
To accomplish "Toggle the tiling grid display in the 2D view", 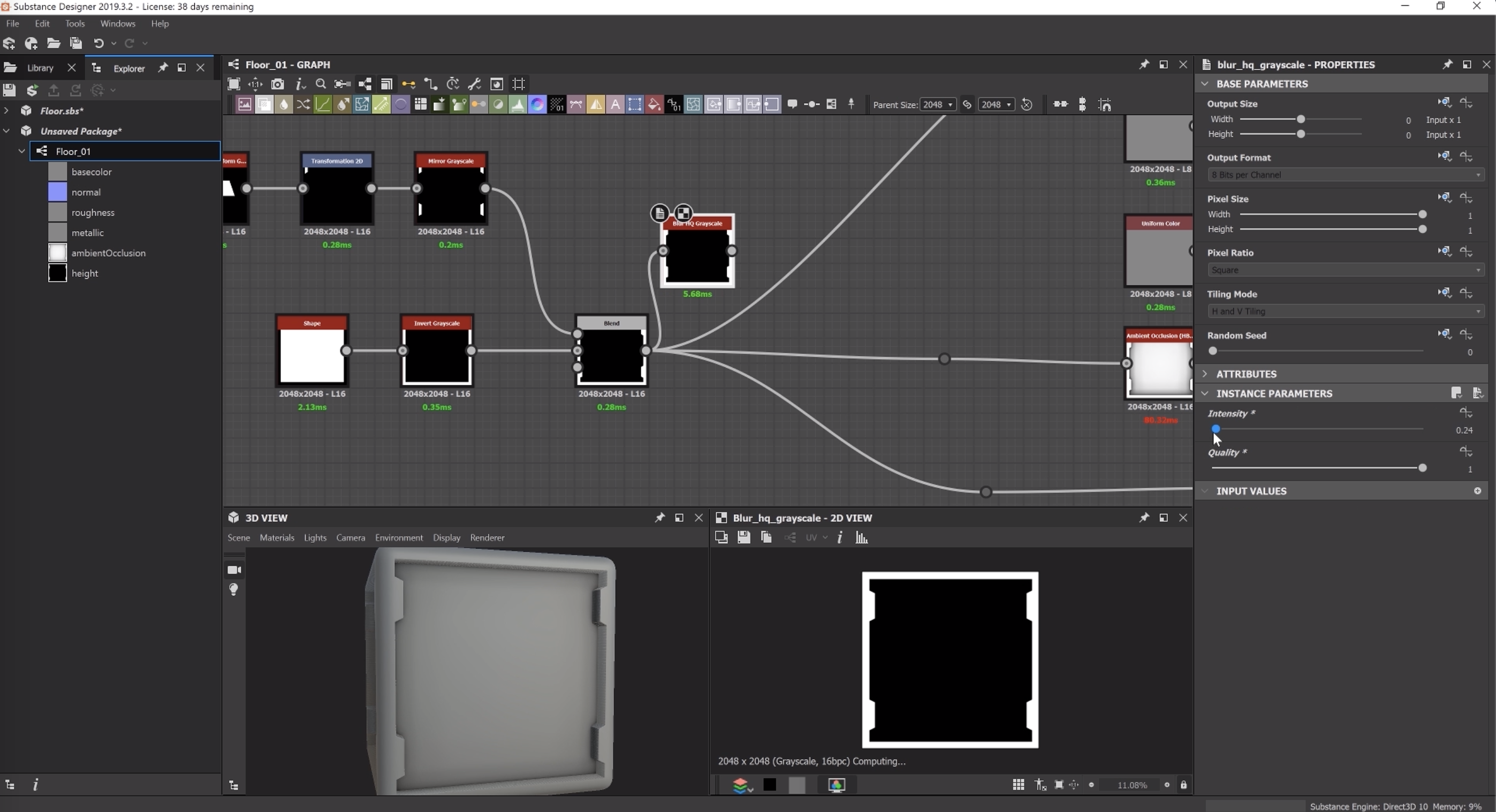I will pos(1018,785).
